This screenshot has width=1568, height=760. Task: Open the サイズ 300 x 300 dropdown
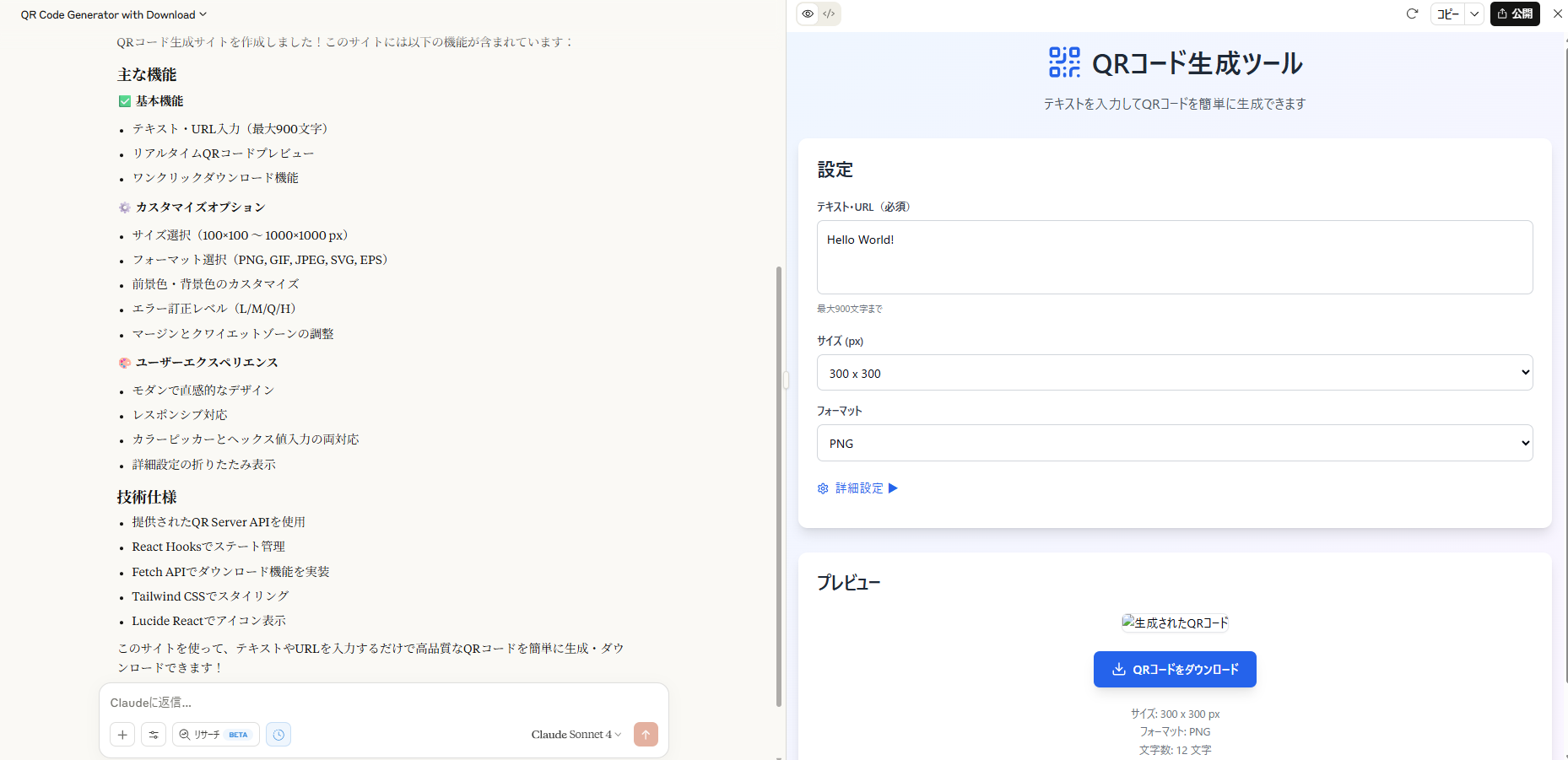pos(1175,373)
